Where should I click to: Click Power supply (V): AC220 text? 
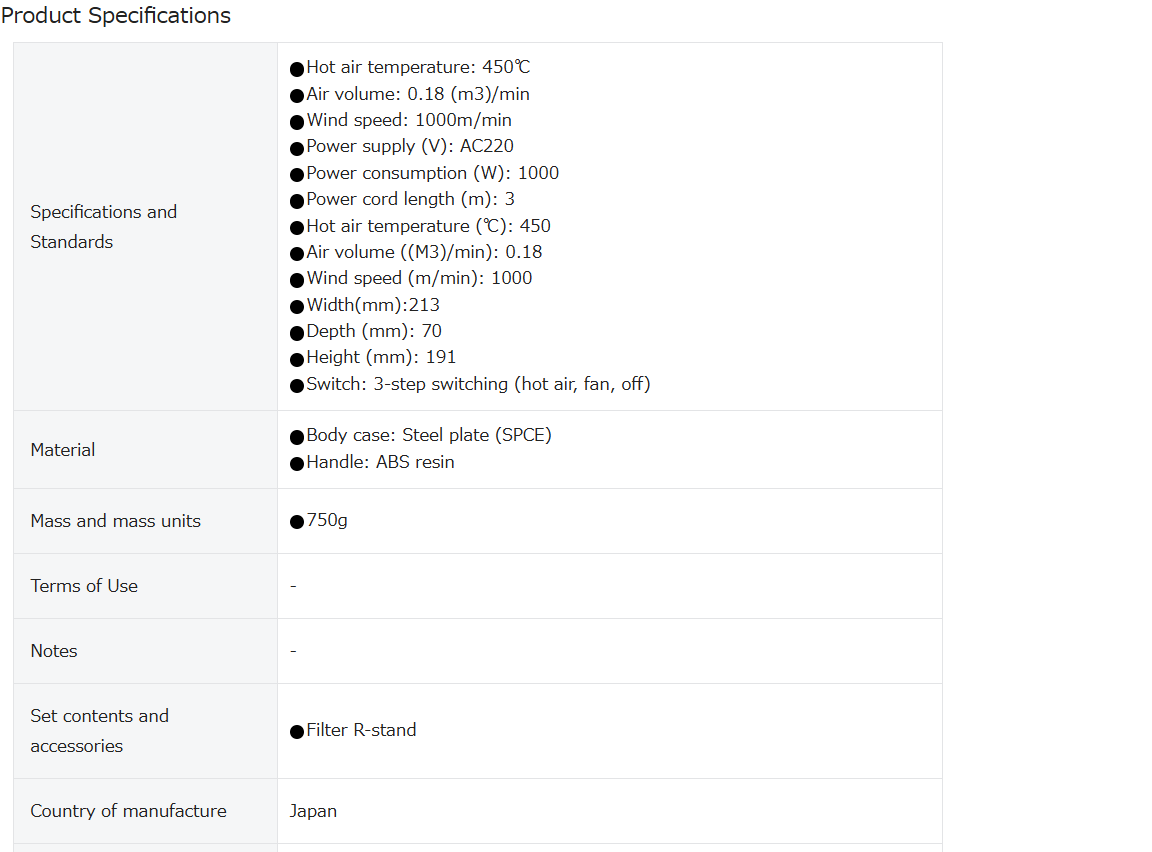point(402,147)
